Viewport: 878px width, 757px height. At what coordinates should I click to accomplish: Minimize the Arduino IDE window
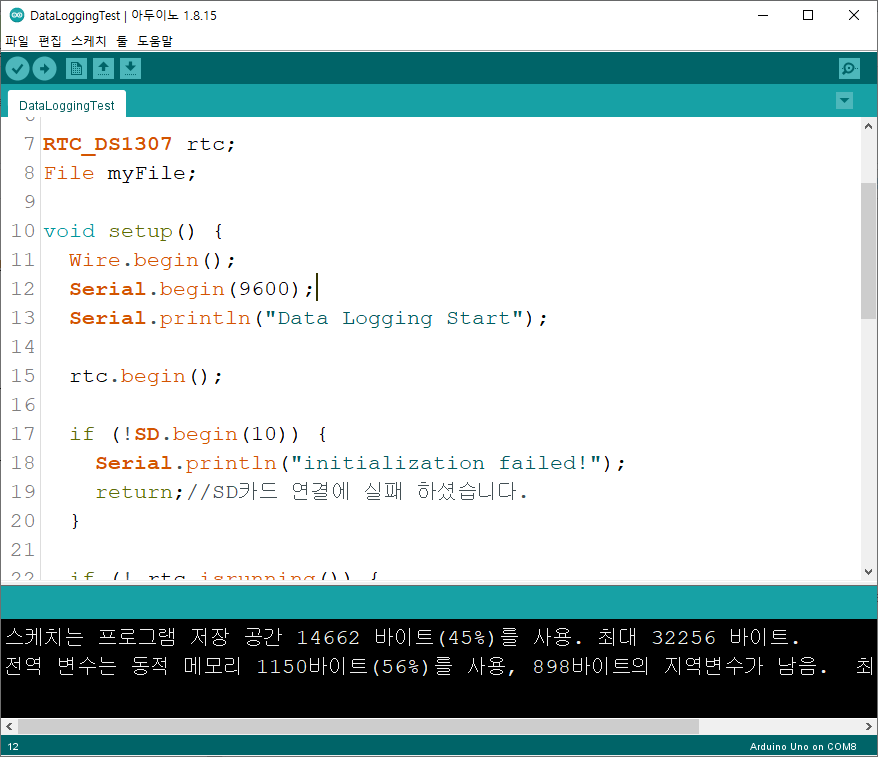coord(763,15)
